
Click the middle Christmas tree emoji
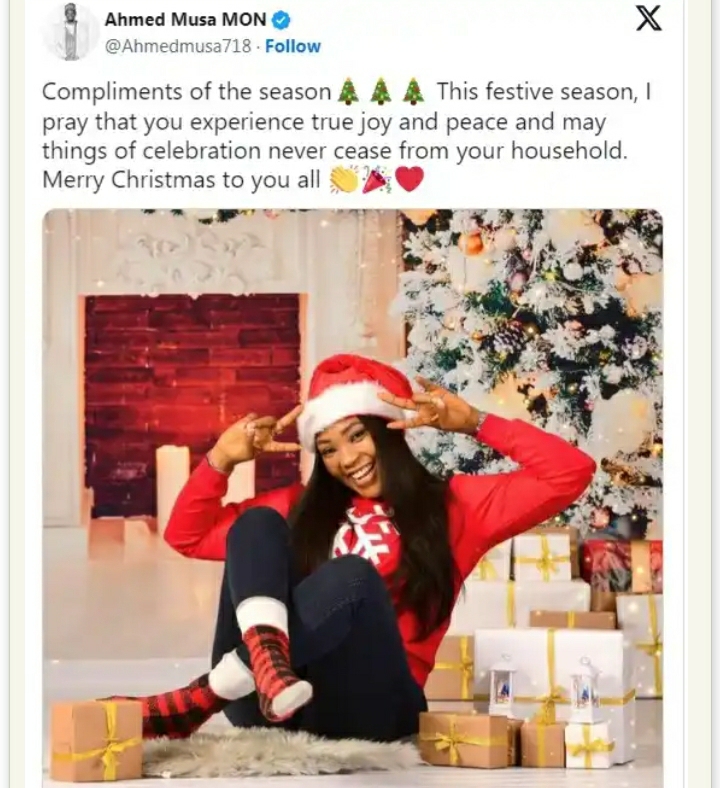381,91
